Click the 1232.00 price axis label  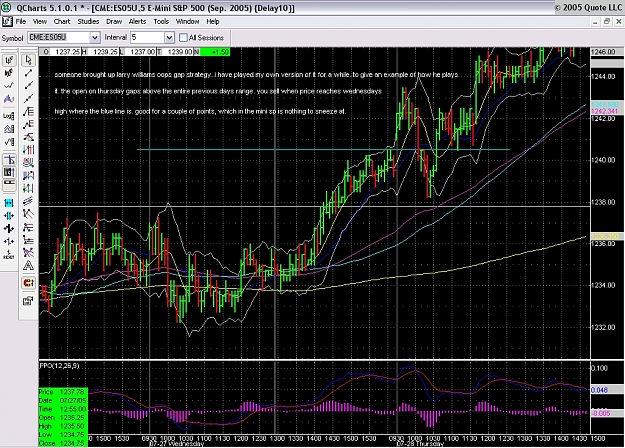(x=603, y=328)
